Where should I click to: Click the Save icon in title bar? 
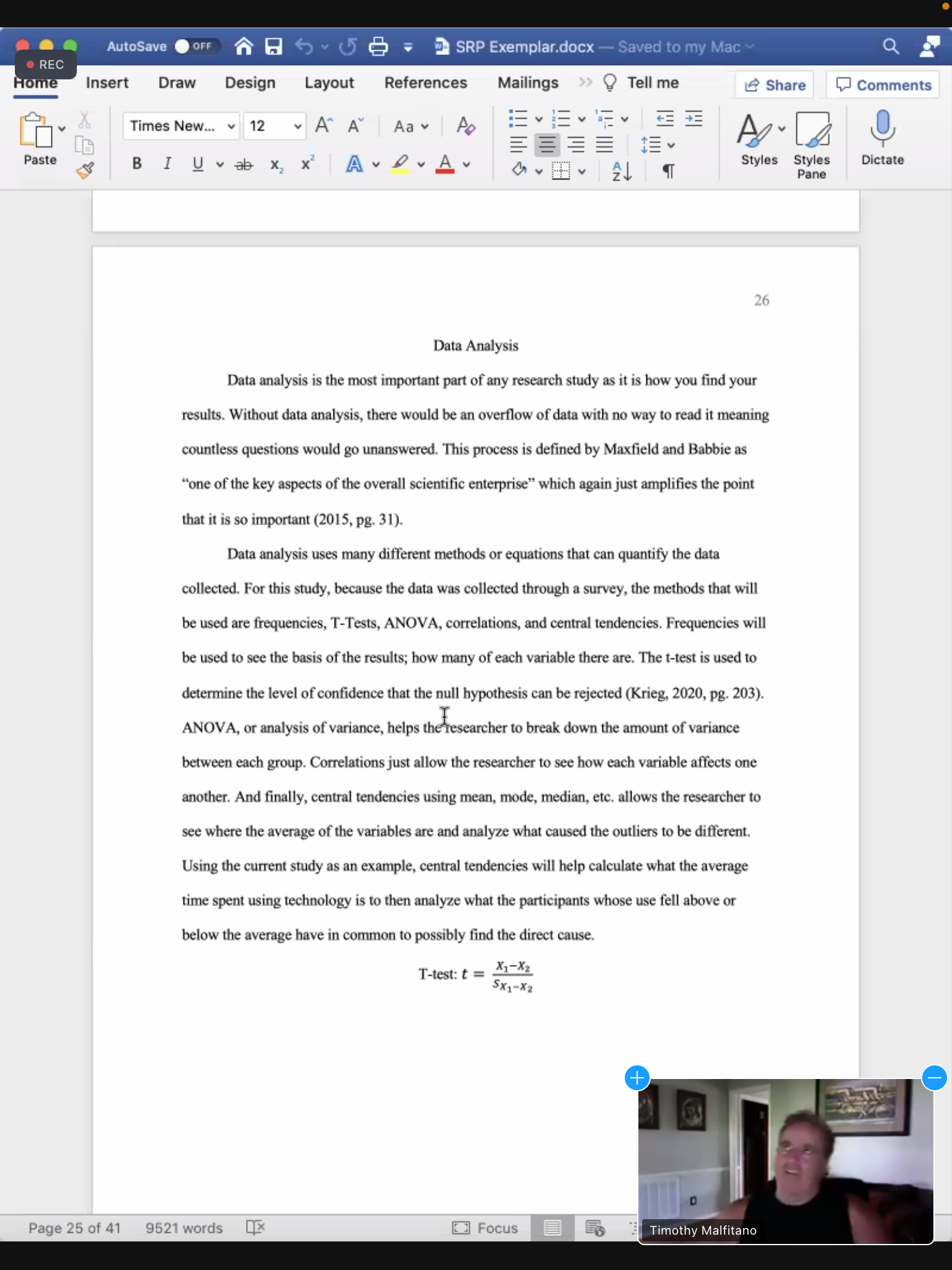273,47
